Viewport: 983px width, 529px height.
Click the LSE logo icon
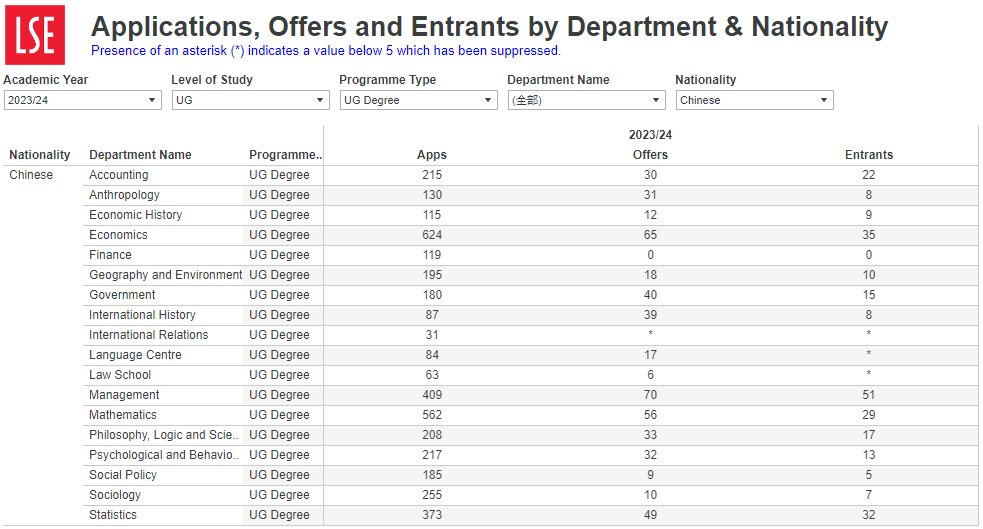coord(35,35)
